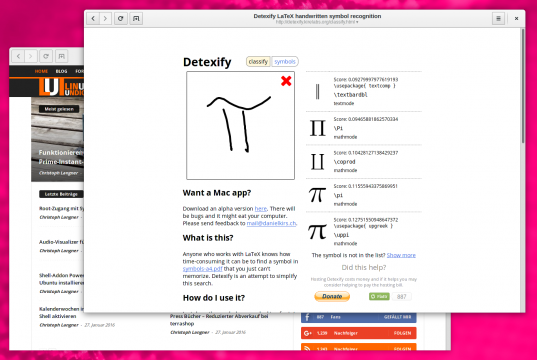Go forward in the background browser window
This screenshot has width=537, height=360.
(31, 56)
